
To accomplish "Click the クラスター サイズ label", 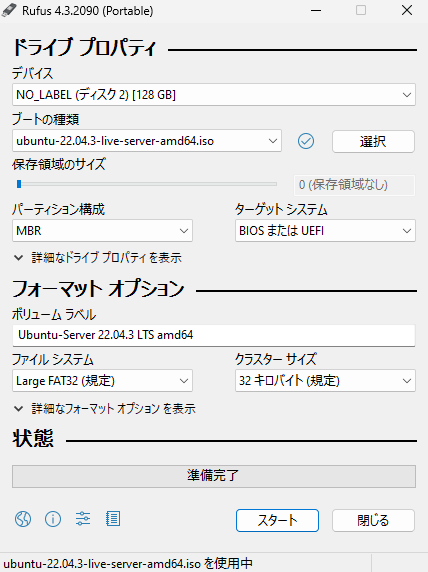I will [276, 359].
